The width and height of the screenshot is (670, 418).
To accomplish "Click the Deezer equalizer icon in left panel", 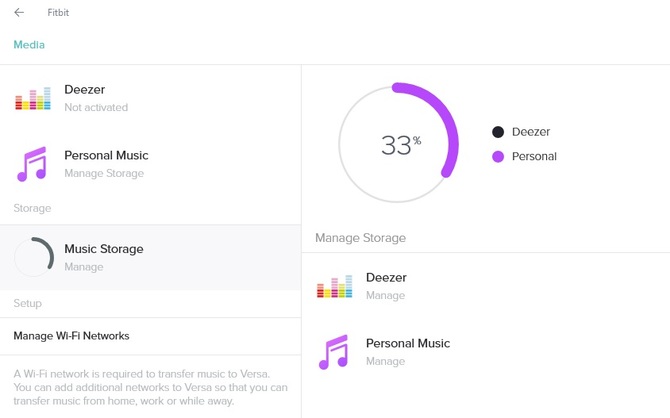I will coord(33,98).
